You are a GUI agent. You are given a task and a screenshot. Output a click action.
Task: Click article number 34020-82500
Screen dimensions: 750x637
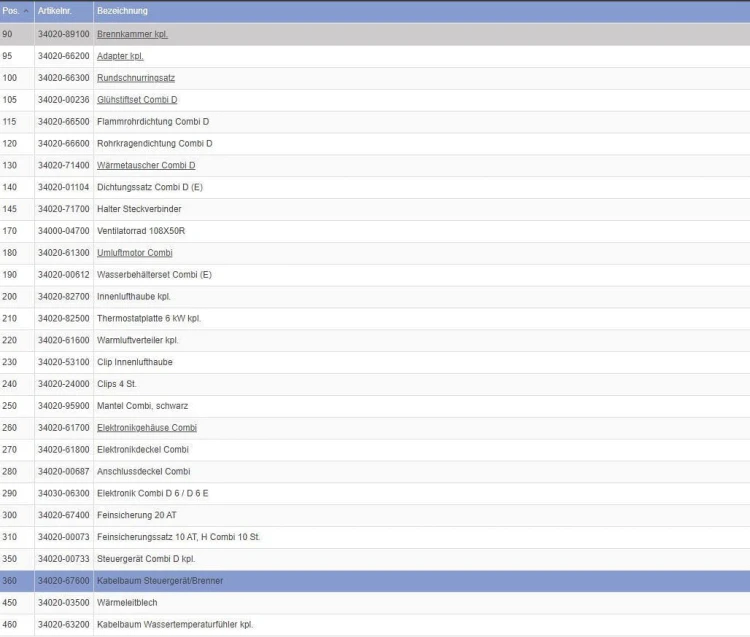coord(64,318)
